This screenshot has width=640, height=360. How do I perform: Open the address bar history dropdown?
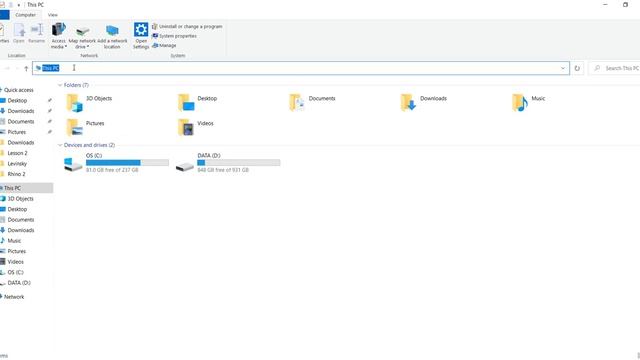(x=563, y=68)
